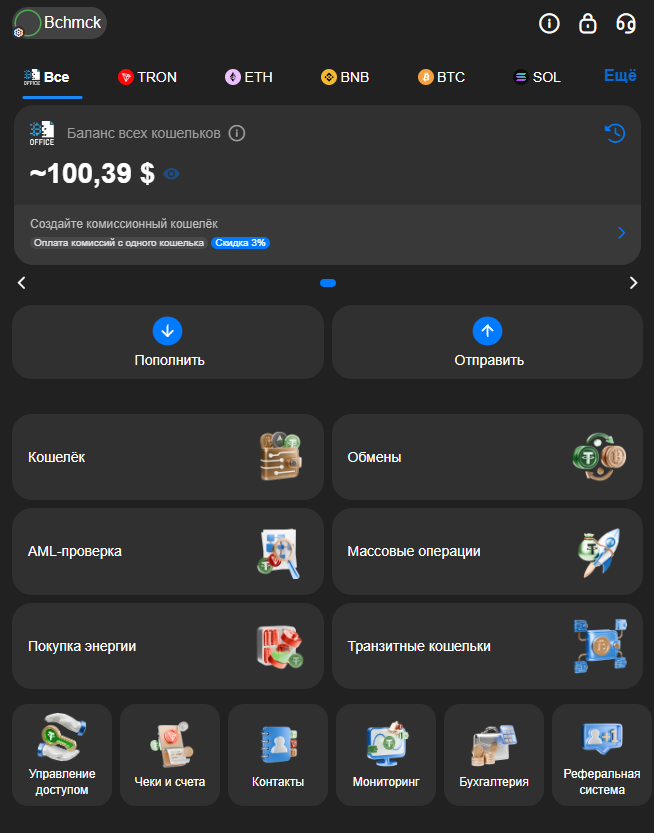Click Оплата комиссий с одного кошелька label
Image resolution: width=654 pixels, height=833 pixels.
click(x=118, y=243)
